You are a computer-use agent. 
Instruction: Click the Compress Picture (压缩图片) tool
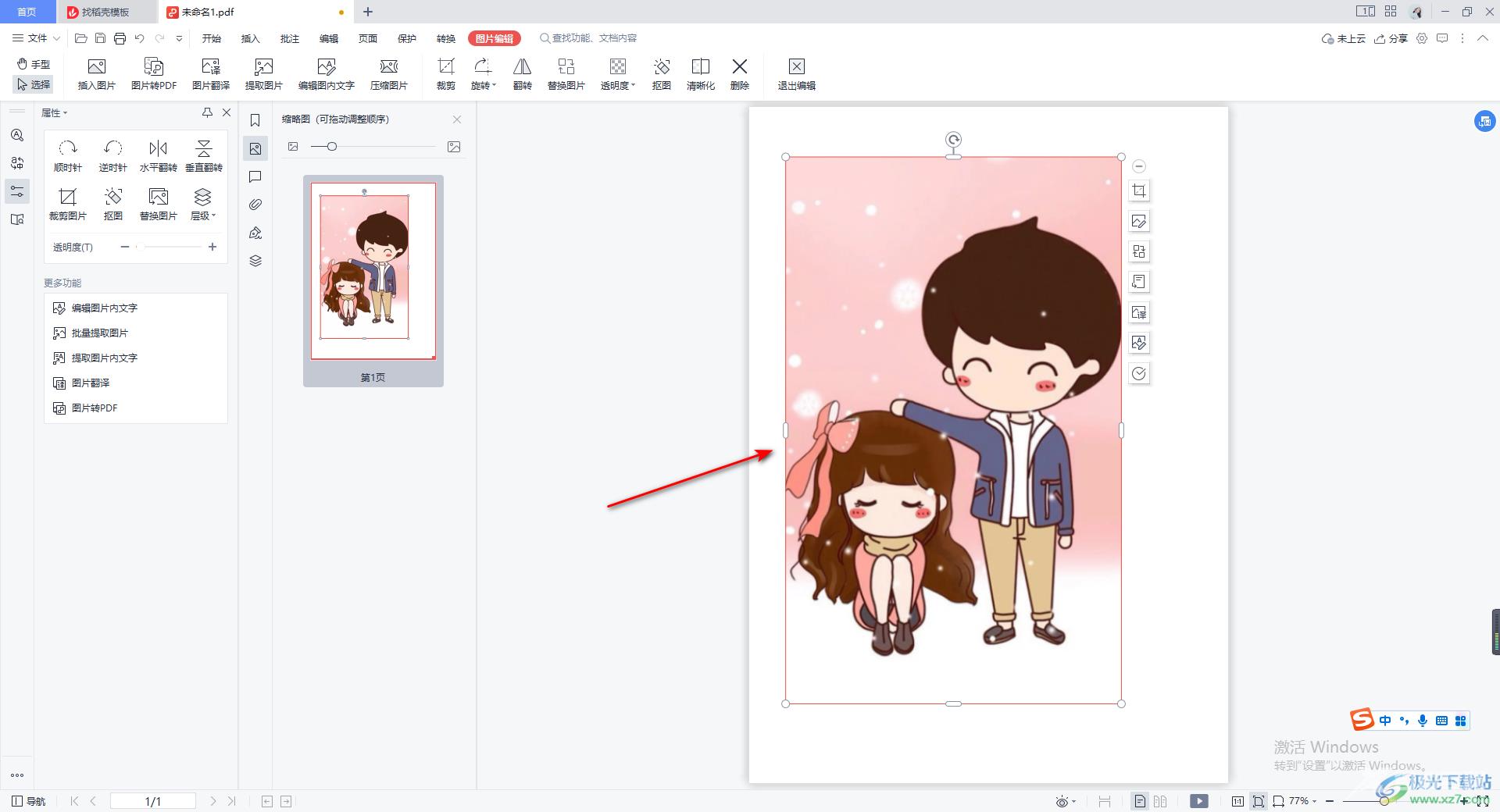click(x=388, y=74)
